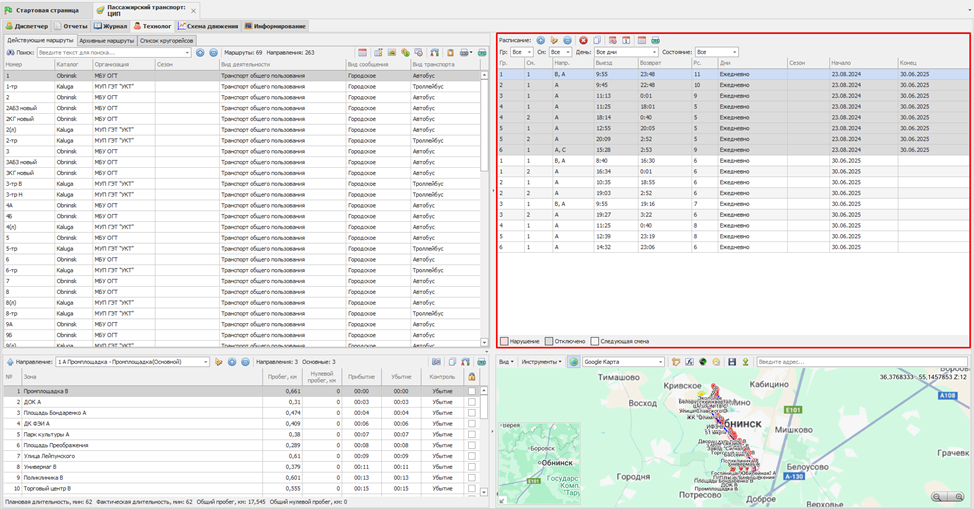Open the Google Карта map source dropdown
Image resolution: width=974 pixels, height=509 pixels.
660,362
